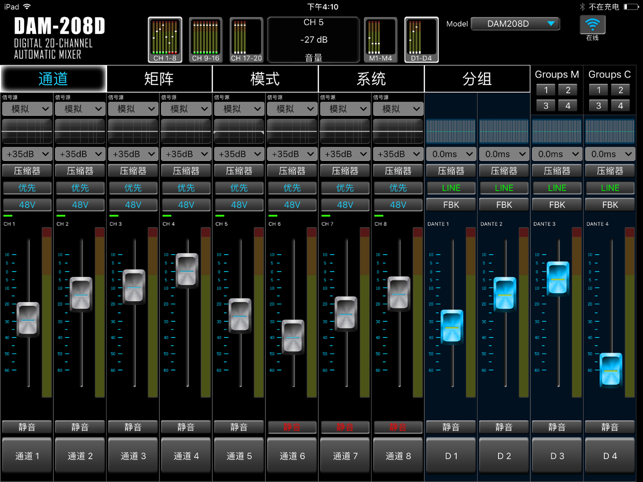Open the 压缩器 compressor for CH 4
The image size is (643, 482).
(x=186, y=171)
